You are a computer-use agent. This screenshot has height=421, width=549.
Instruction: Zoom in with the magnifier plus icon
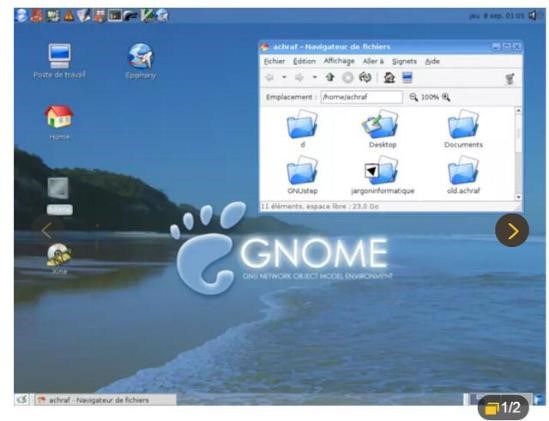pyautogui.click(x=446, y=97)
